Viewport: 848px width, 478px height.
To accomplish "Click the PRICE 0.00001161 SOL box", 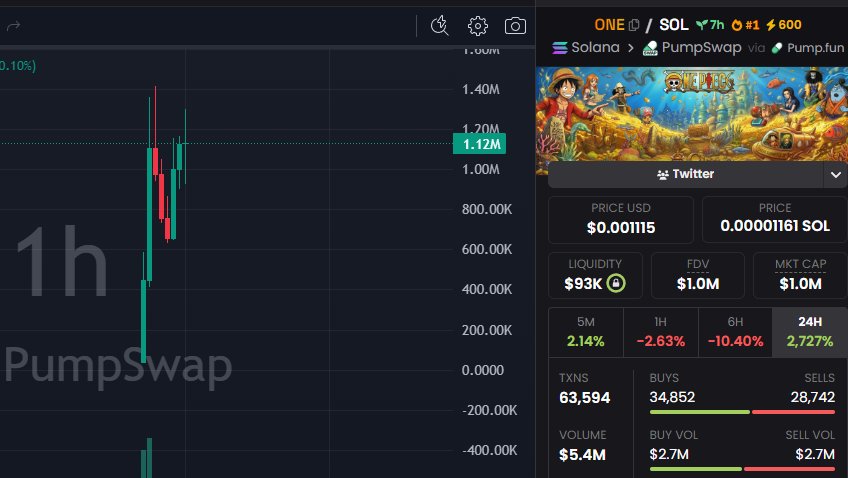I will coord(774,220).
